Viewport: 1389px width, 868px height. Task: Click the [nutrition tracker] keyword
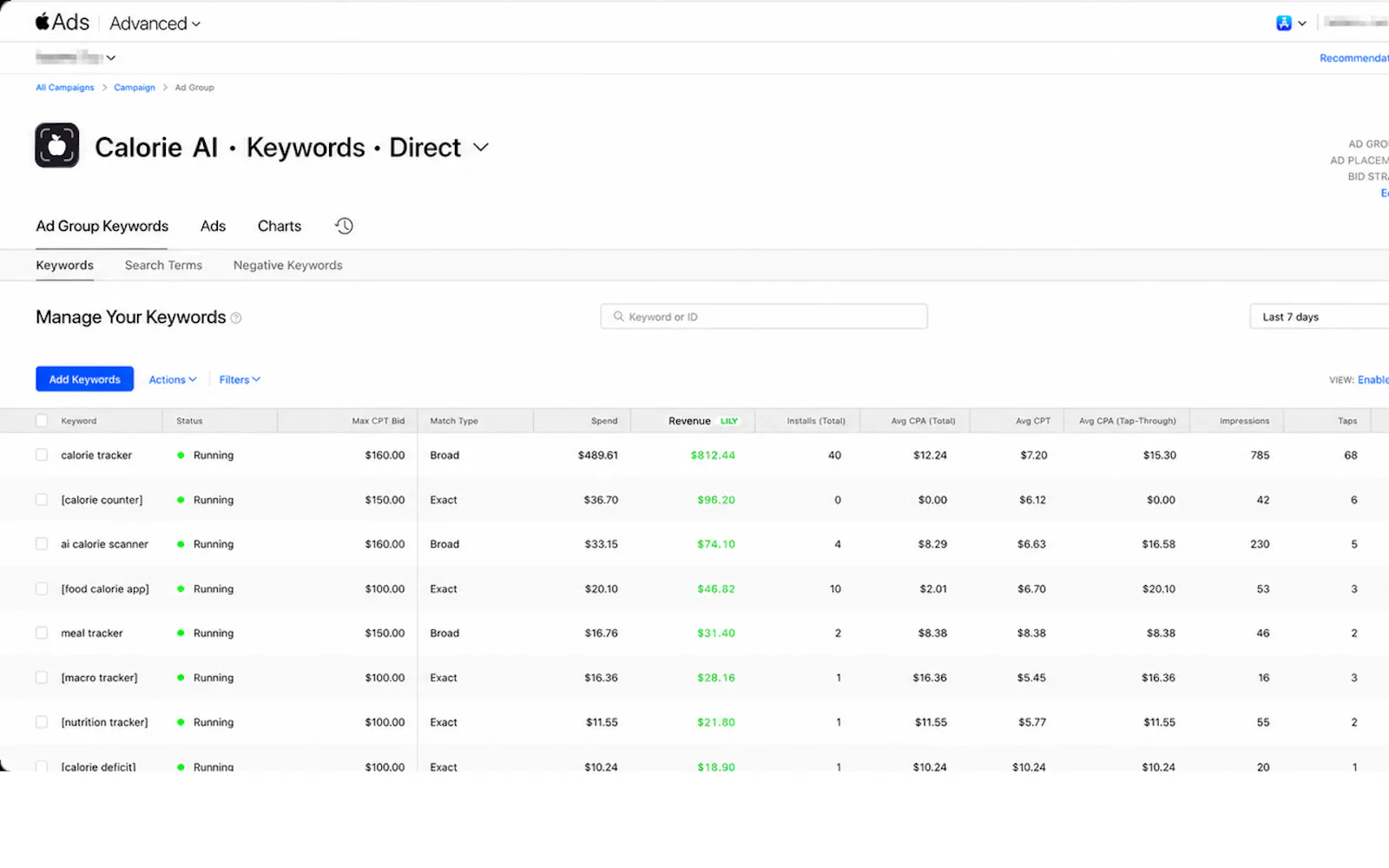click(x=104, y=722)
